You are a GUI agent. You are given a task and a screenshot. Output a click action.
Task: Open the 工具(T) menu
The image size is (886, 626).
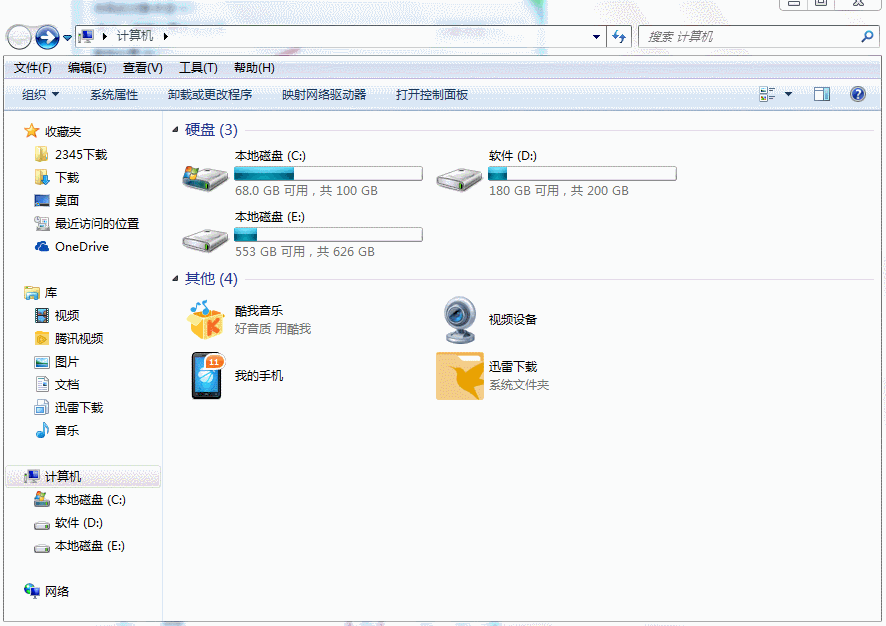198,68
